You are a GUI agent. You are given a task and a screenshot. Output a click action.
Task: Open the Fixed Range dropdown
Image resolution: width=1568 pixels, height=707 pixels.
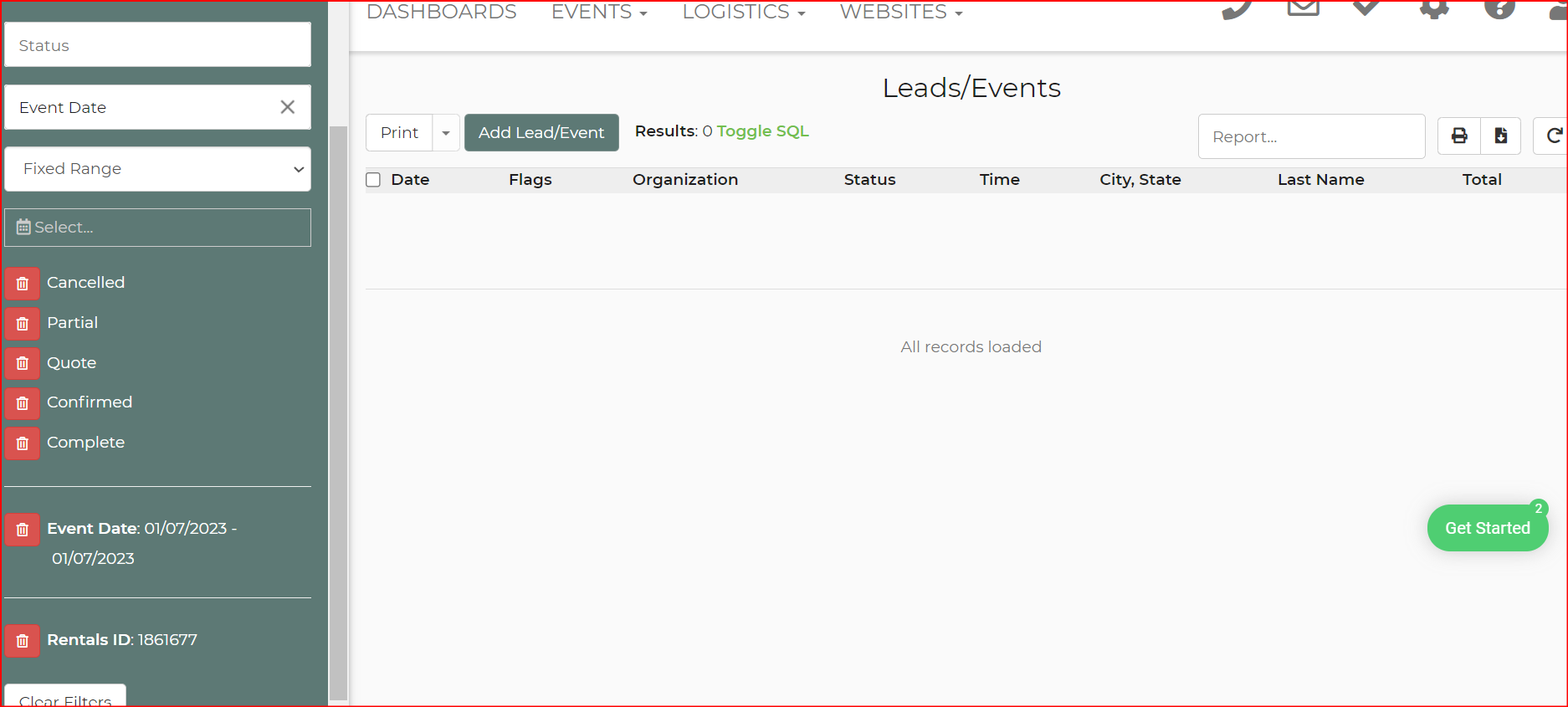pyautogui.click(x=157, y=169)
